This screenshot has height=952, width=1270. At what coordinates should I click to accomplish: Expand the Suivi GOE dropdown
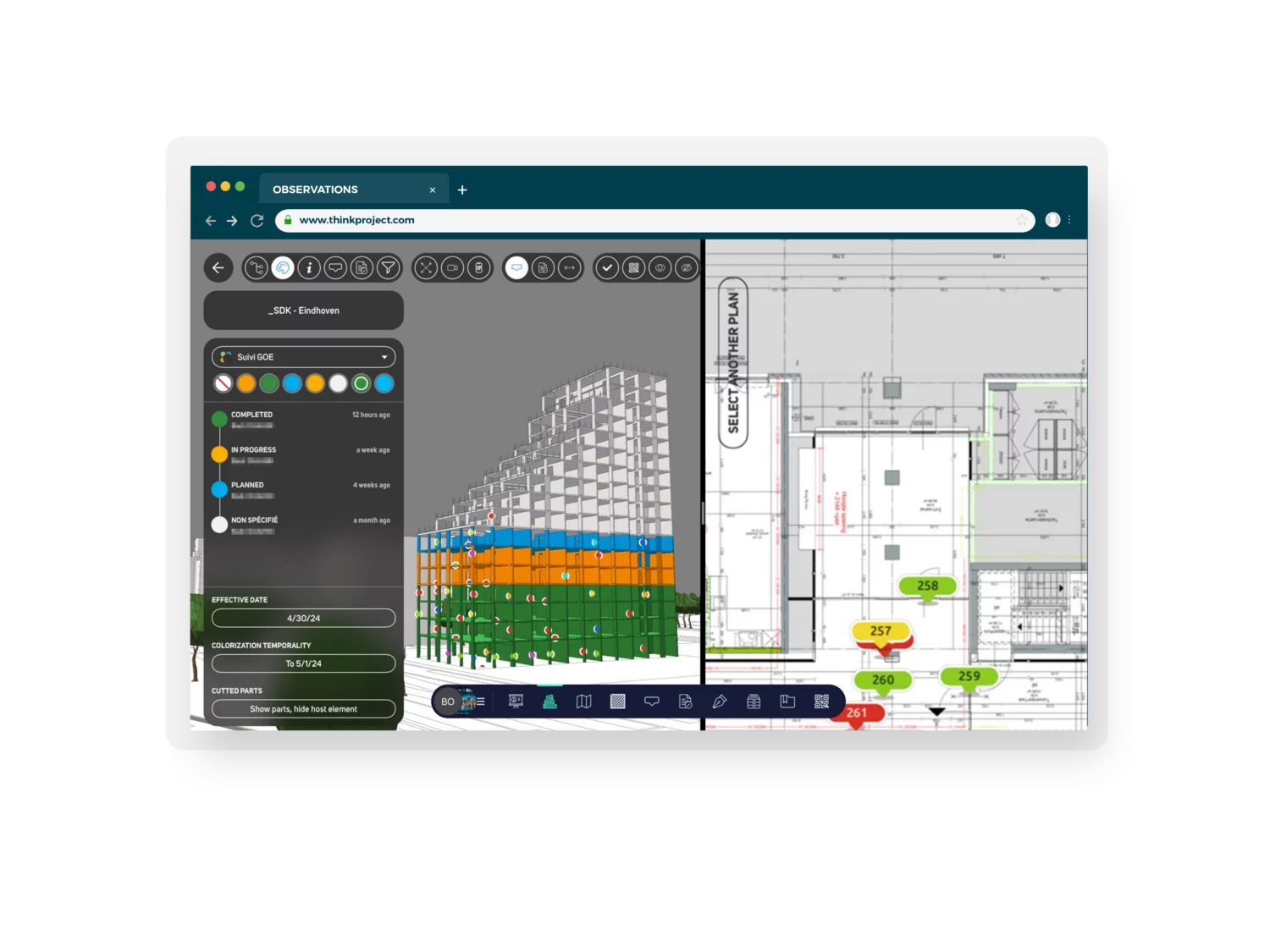pos(304,357)
